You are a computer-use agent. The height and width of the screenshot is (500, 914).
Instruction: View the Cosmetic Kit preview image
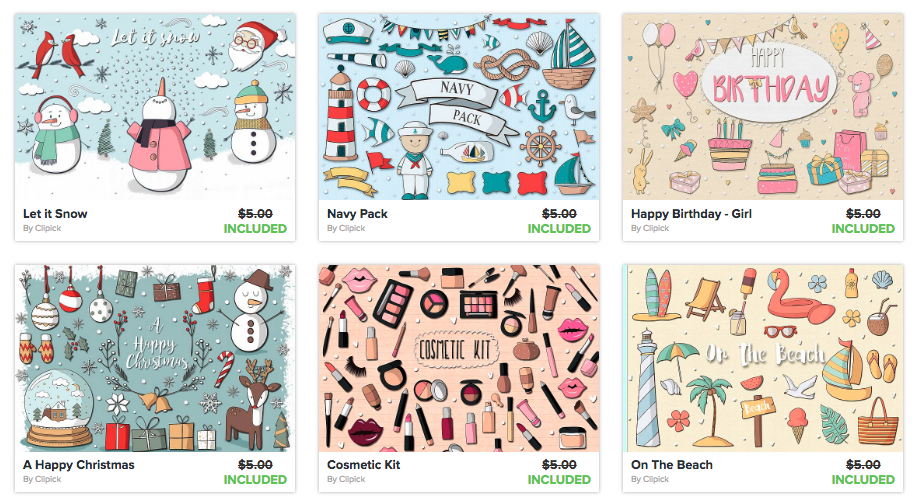click(x=459, y=358)
